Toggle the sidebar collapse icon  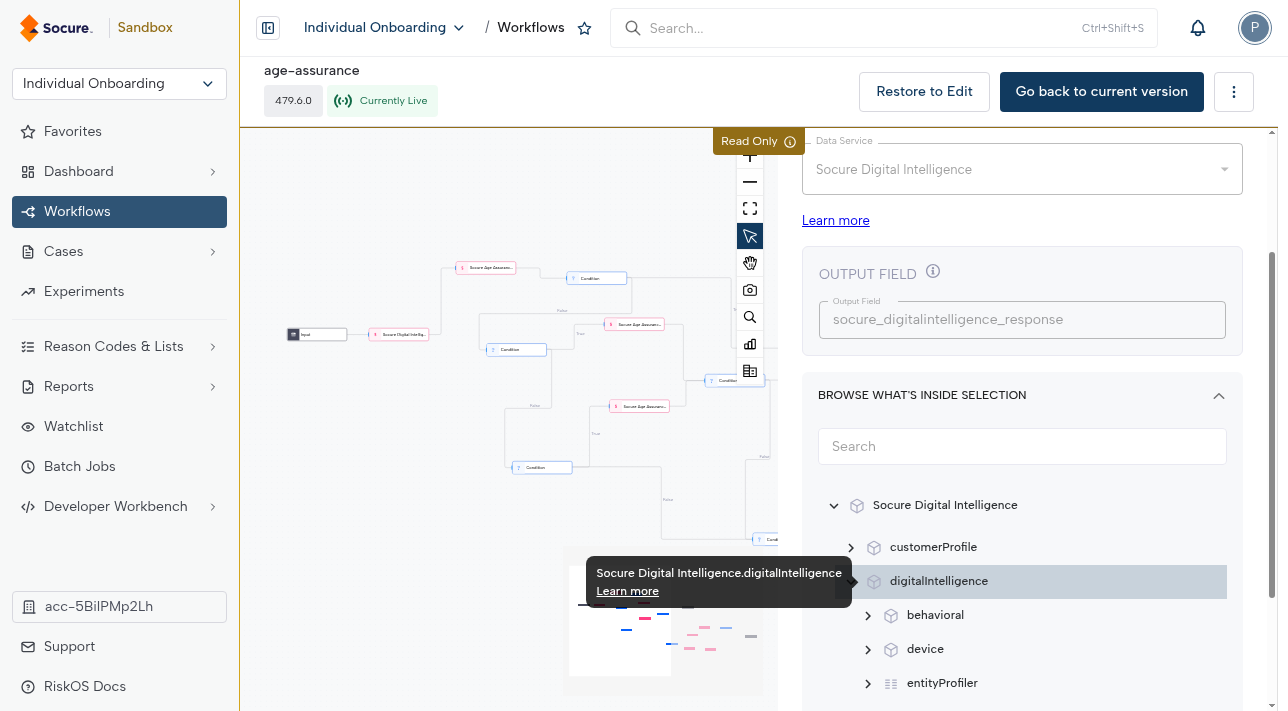(x=268, y=28)
